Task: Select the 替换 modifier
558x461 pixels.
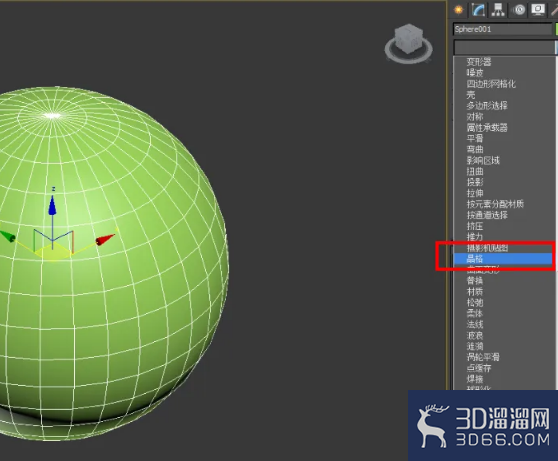Action: pos(475,281)
